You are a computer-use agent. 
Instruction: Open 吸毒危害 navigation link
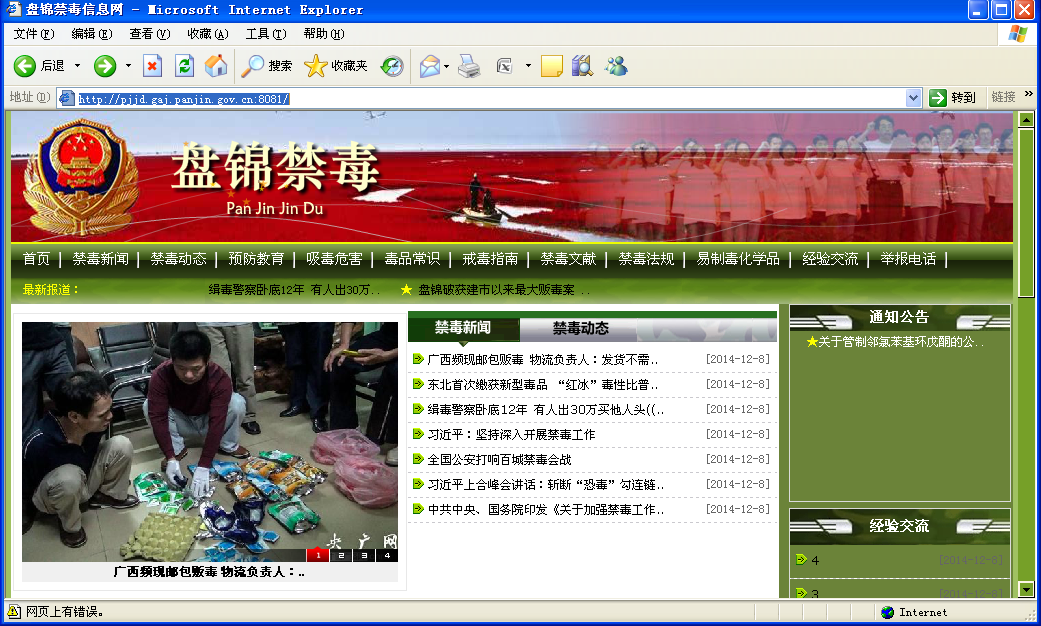pyautogui.click(x=334, y=259)
